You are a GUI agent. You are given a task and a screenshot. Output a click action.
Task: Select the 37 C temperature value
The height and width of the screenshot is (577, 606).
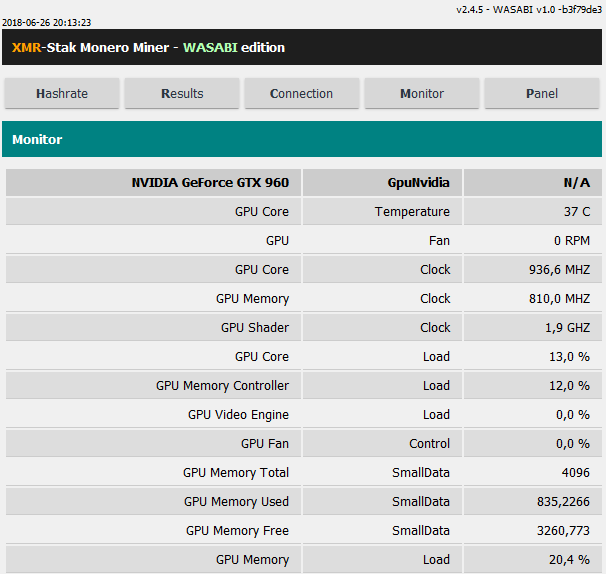[577, 211]
